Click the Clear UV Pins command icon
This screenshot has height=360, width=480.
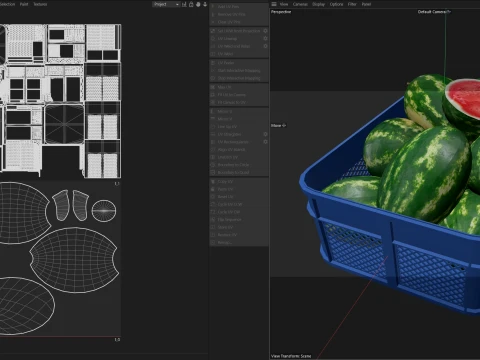click(213, 22)
